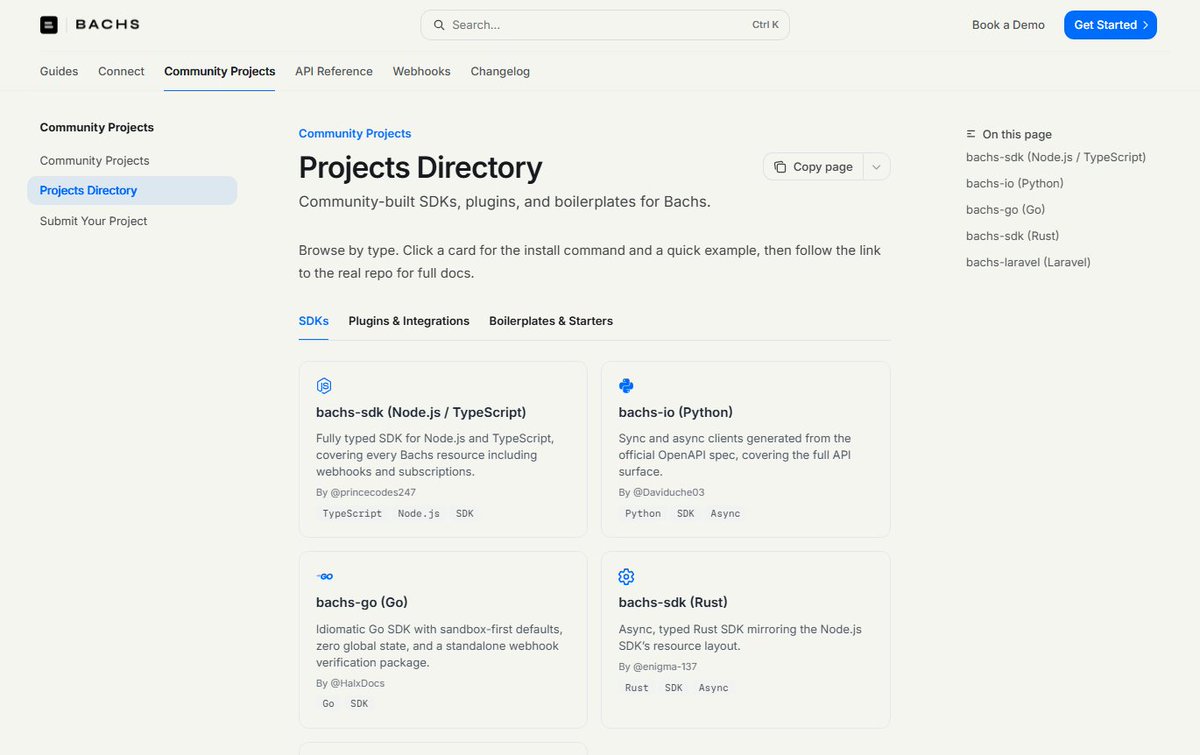Click the BACHS wordmark text
This screenshot has width=1200, height=755.
coord(108,25)
